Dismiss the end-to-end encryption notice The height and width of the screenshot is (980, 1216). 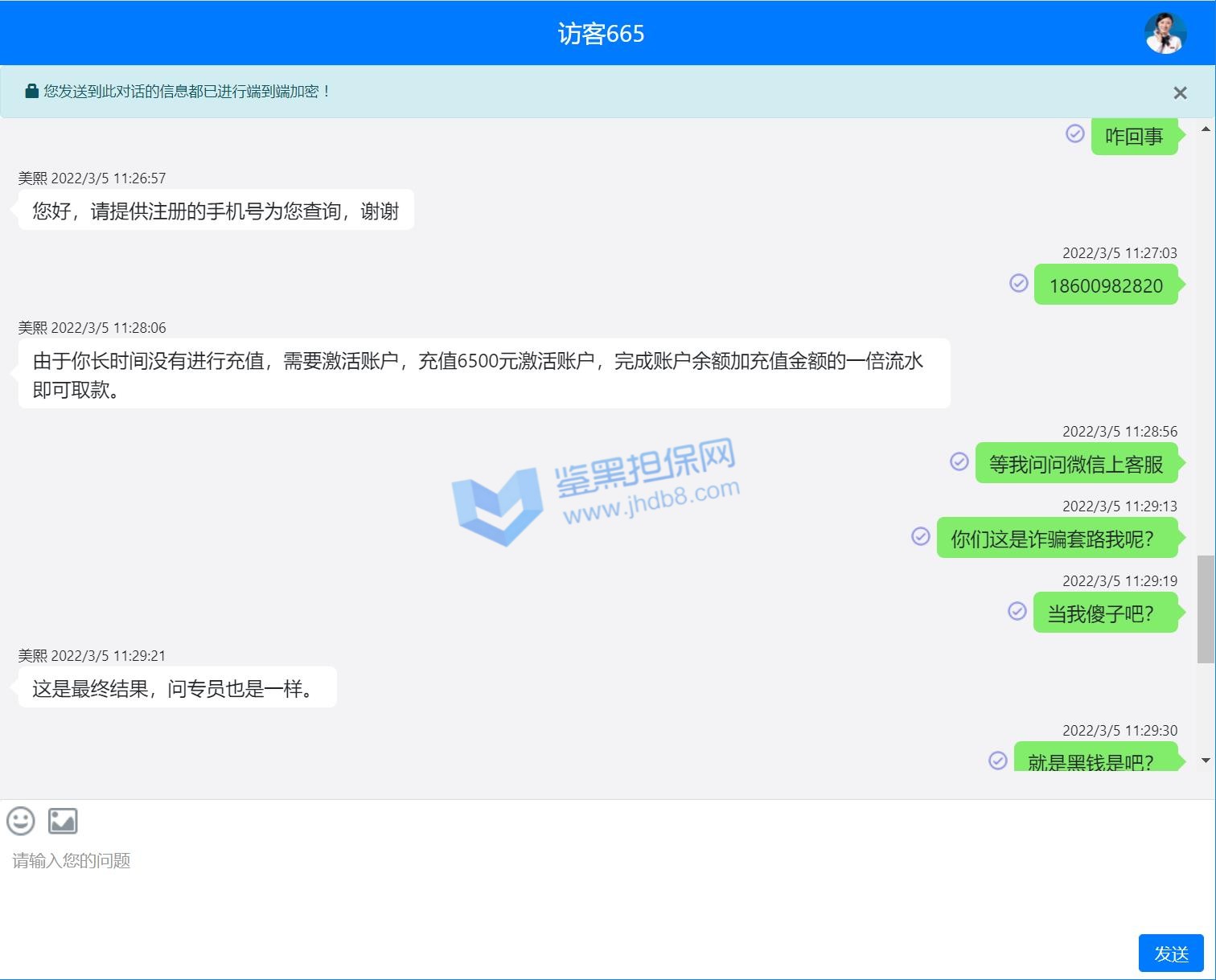coord(1180,93)
